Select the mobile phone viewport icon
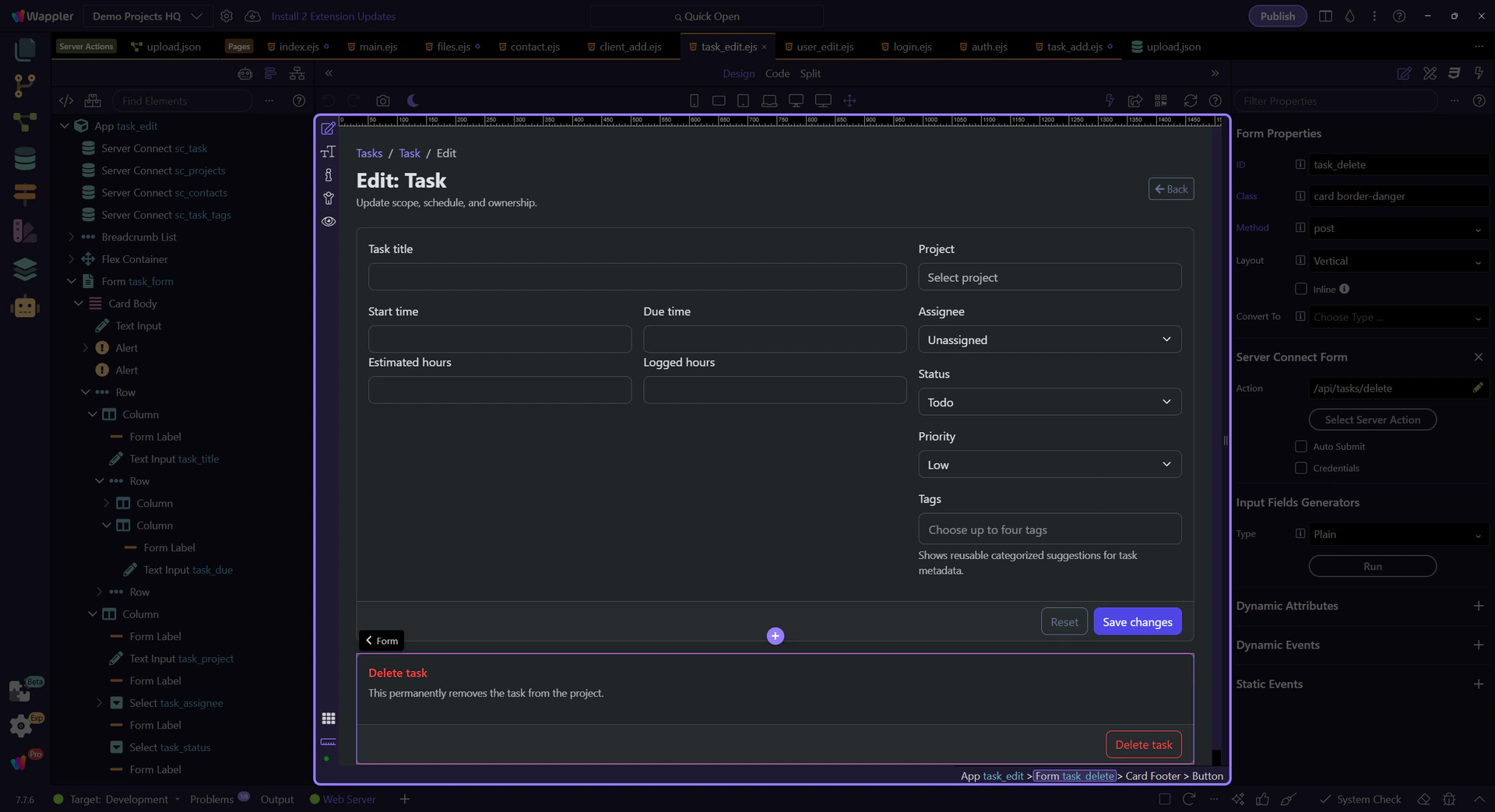Viewport: 1495px width, 812px height. [x=694, y=100]
